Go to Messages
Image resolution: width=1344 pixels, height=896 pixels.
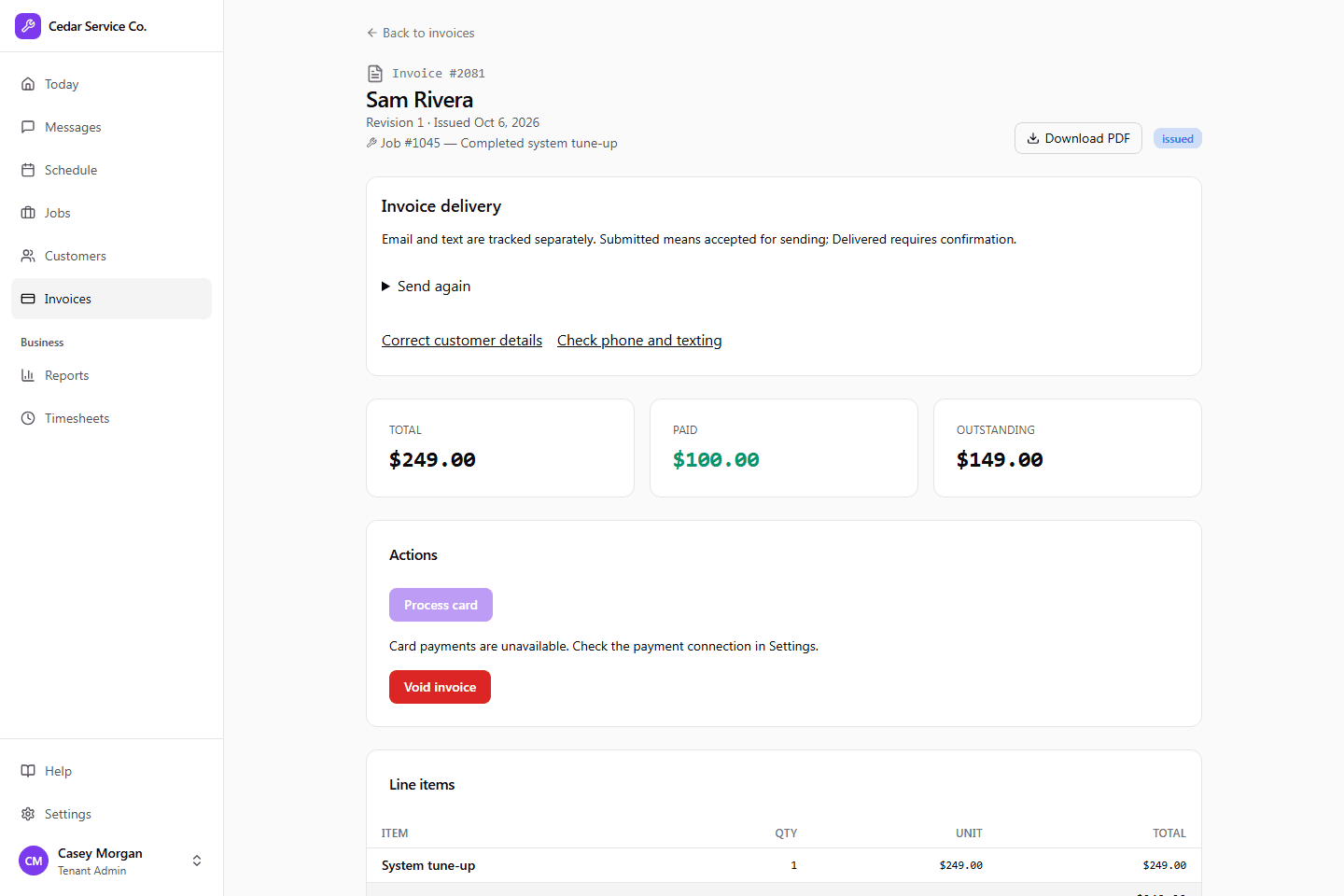111,127
